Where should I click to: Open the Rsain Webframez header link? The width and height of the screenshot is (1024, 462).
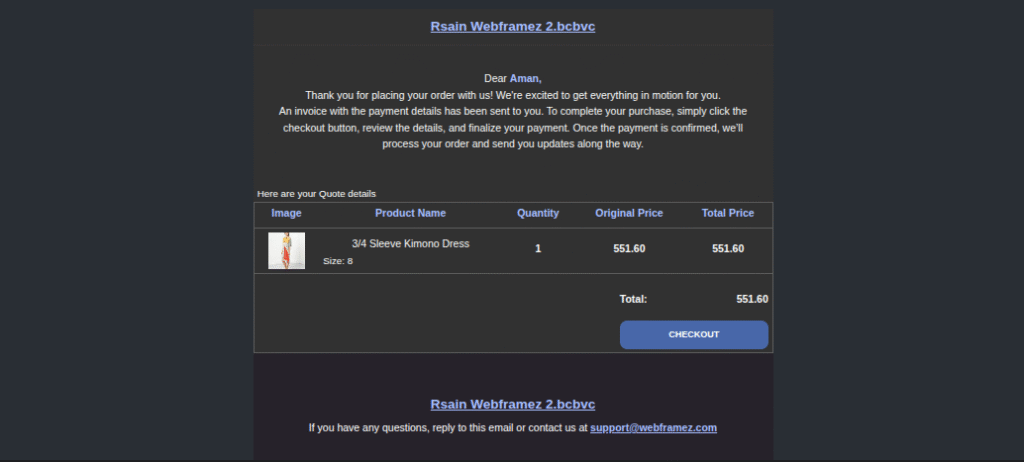pos(513,27)
